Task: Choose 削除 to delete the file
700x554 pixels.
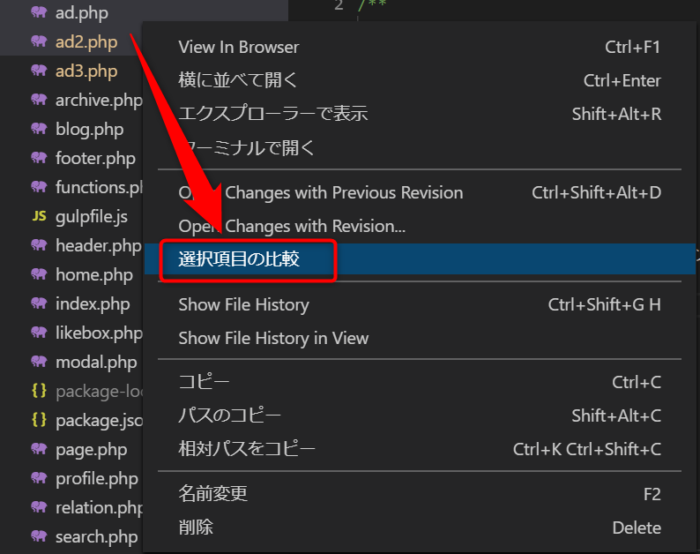Action: 196,527
